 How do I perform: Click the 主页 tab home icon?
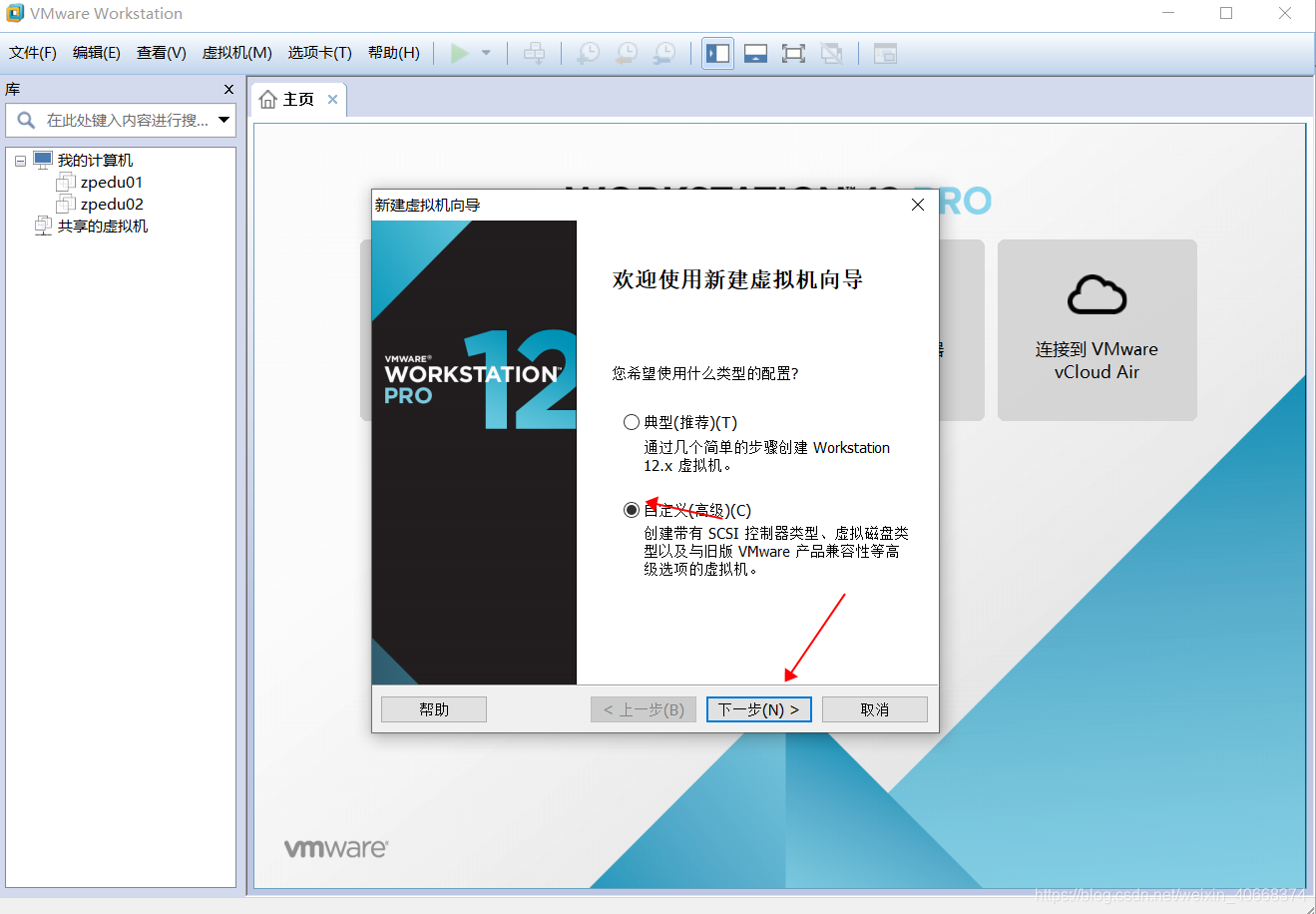[x=267, y=100]
